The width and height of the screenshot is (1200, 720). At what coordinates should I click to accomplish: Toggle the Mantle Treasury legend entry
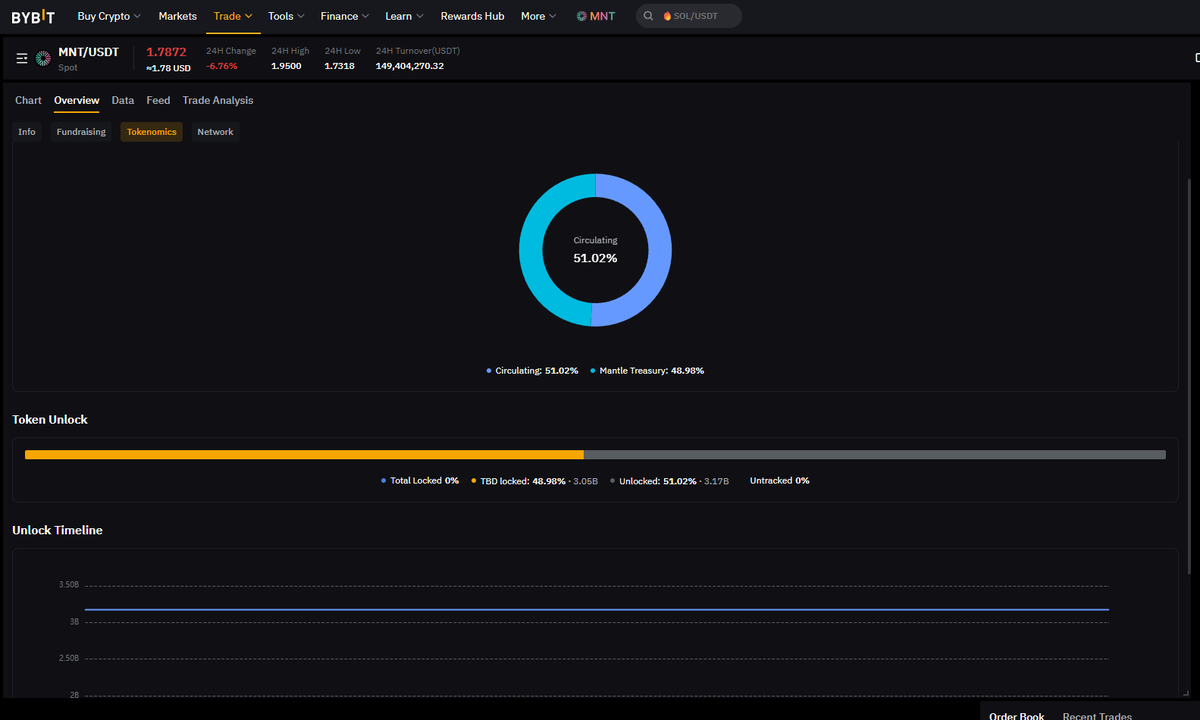(x=647, y=371)
